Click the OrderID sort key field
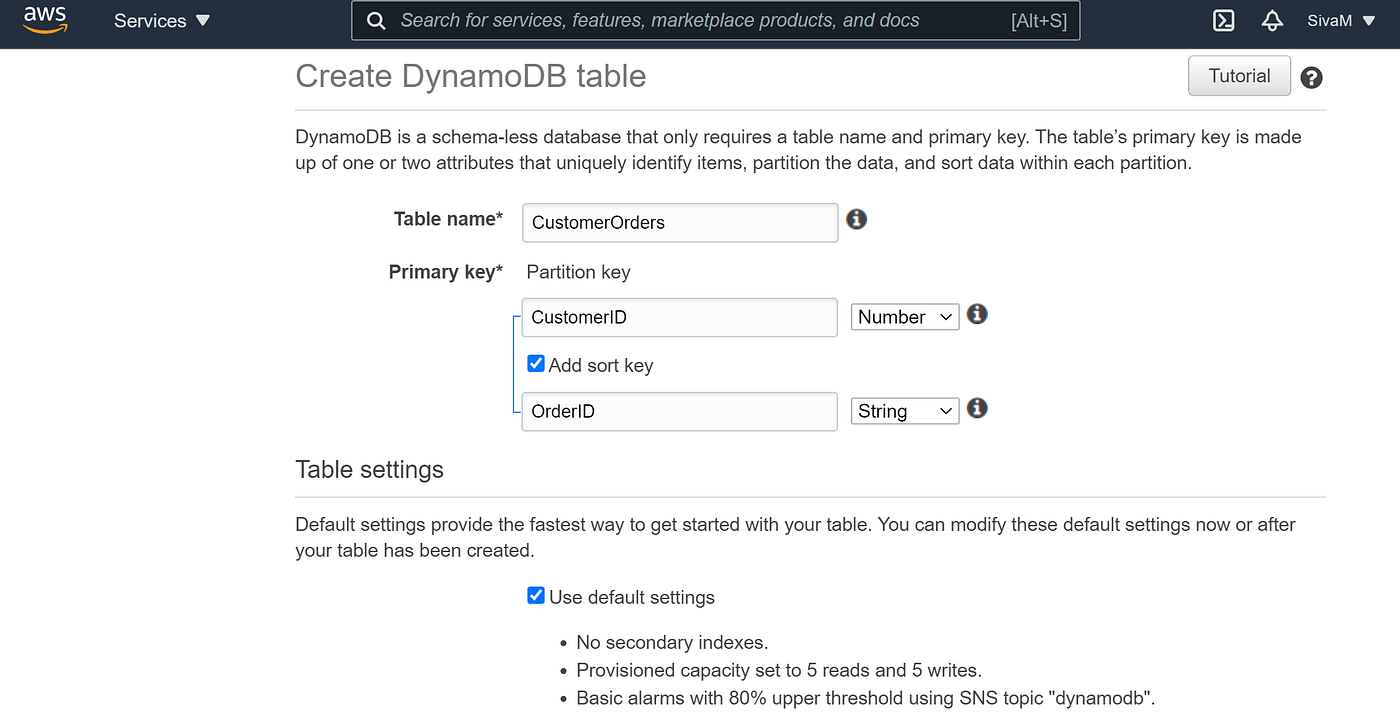The height and width of the screenshot is (712, 1400). (680, 411)
